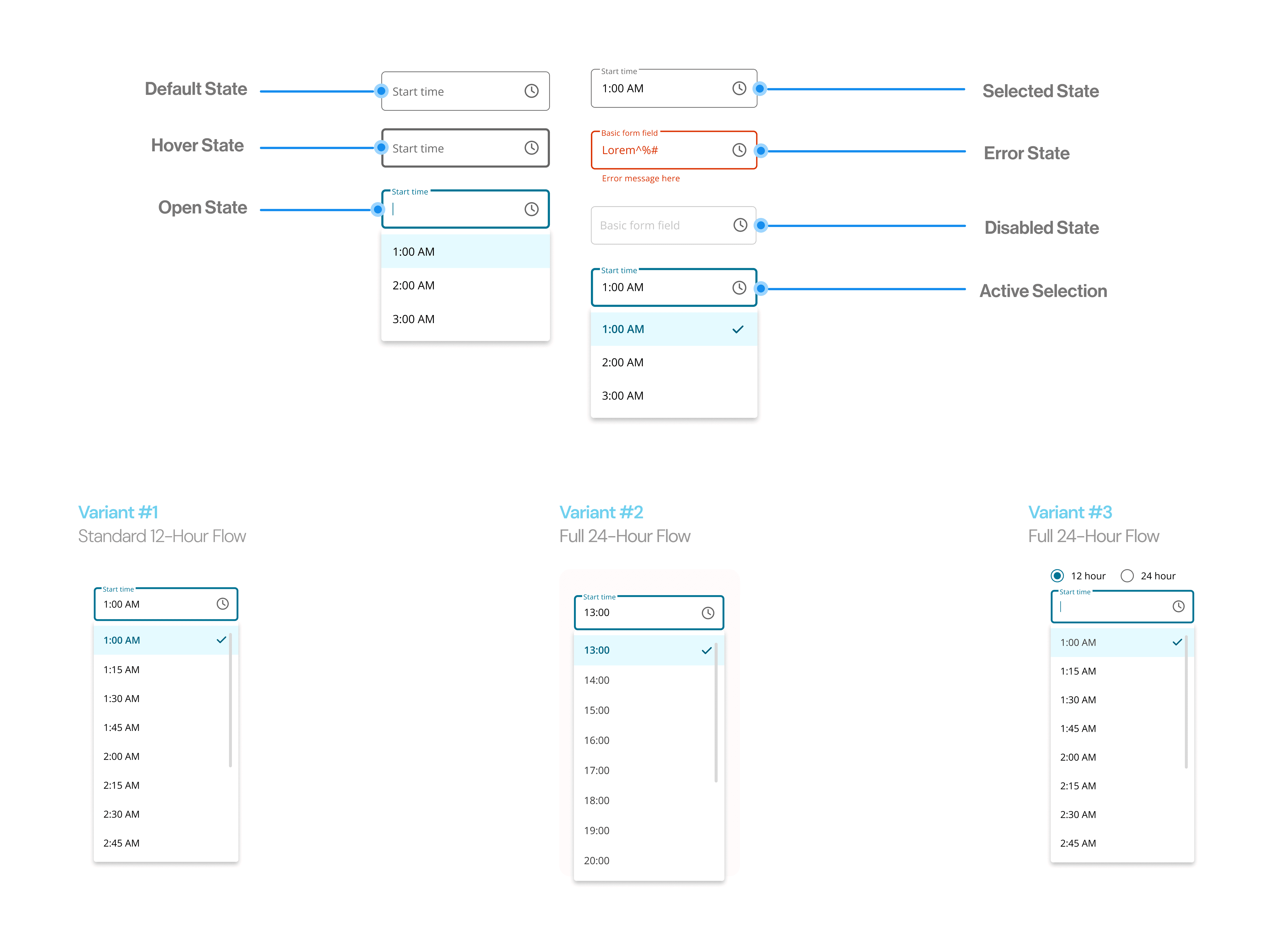Screen dimensions: 1288x952
Task: Choose 17:00 in Variant #2 list
Action: point(596,770)
